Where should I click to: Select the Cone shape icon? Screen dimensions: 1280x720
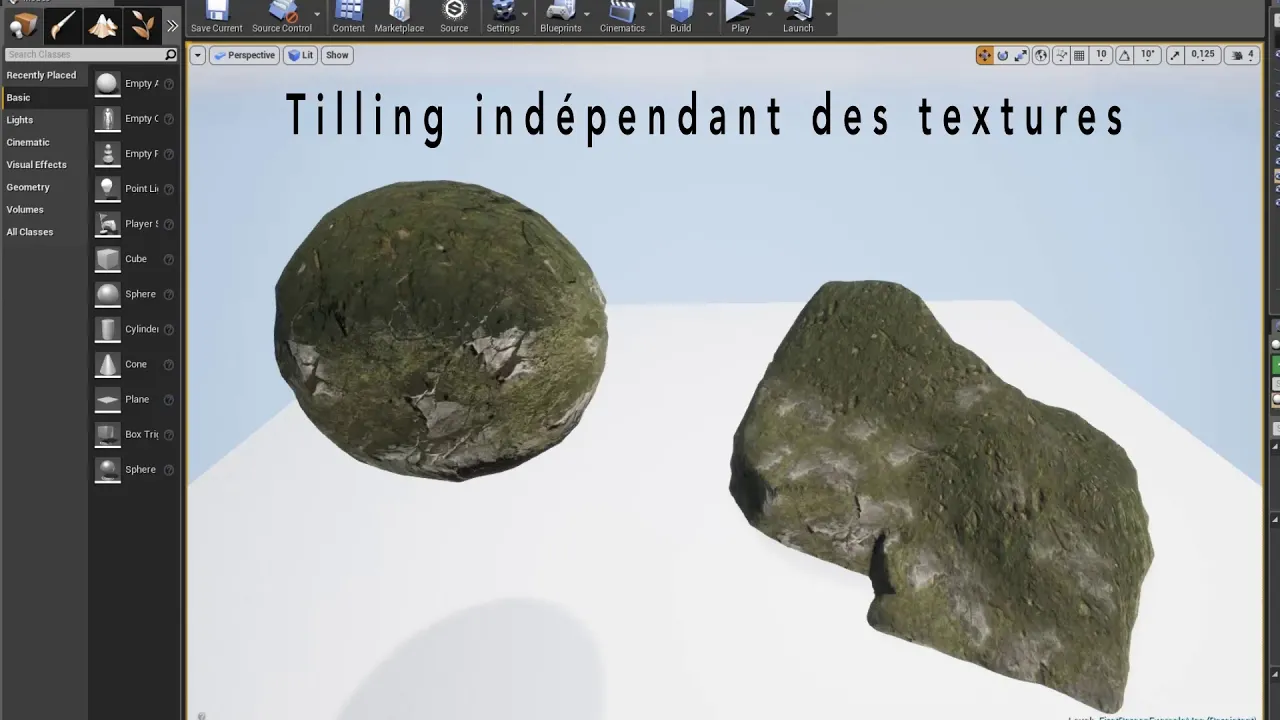point(107,364)
